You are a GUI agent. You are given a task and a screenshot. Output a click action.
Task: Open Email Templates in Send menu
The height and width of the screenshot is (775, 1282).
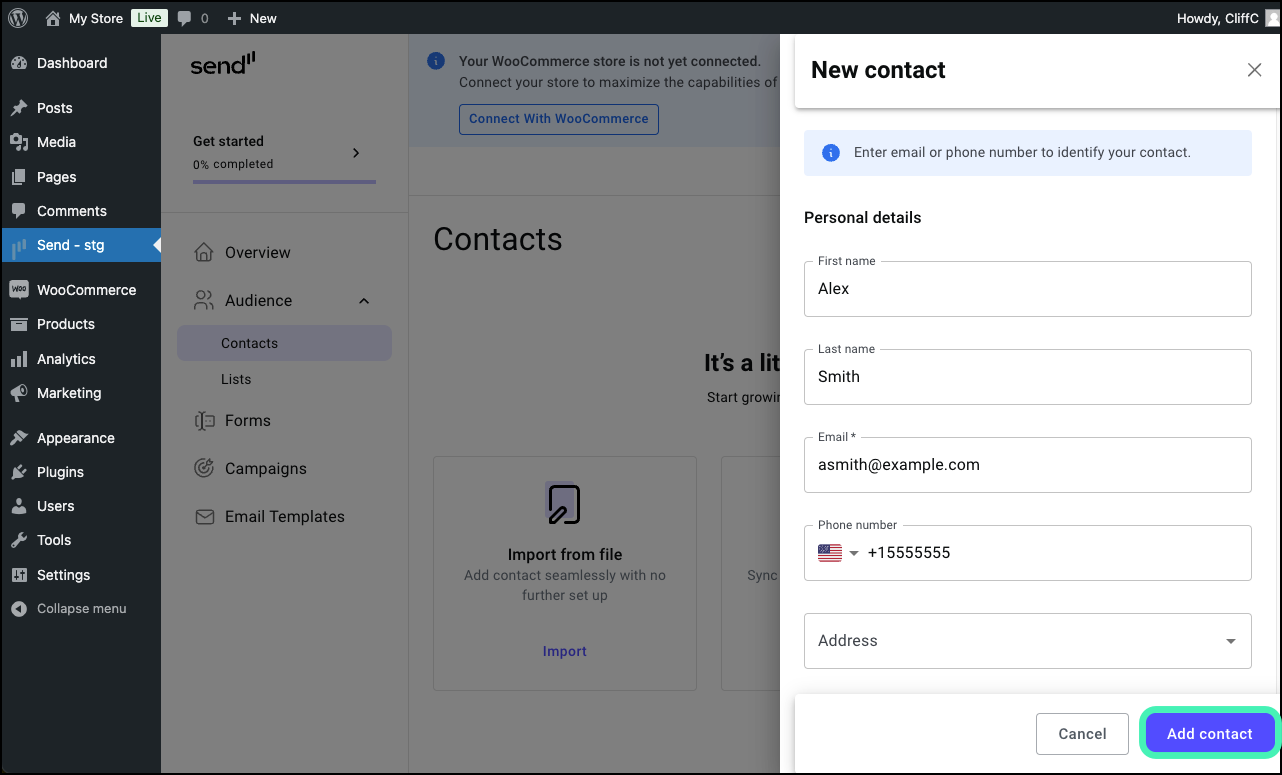[284, 517]
